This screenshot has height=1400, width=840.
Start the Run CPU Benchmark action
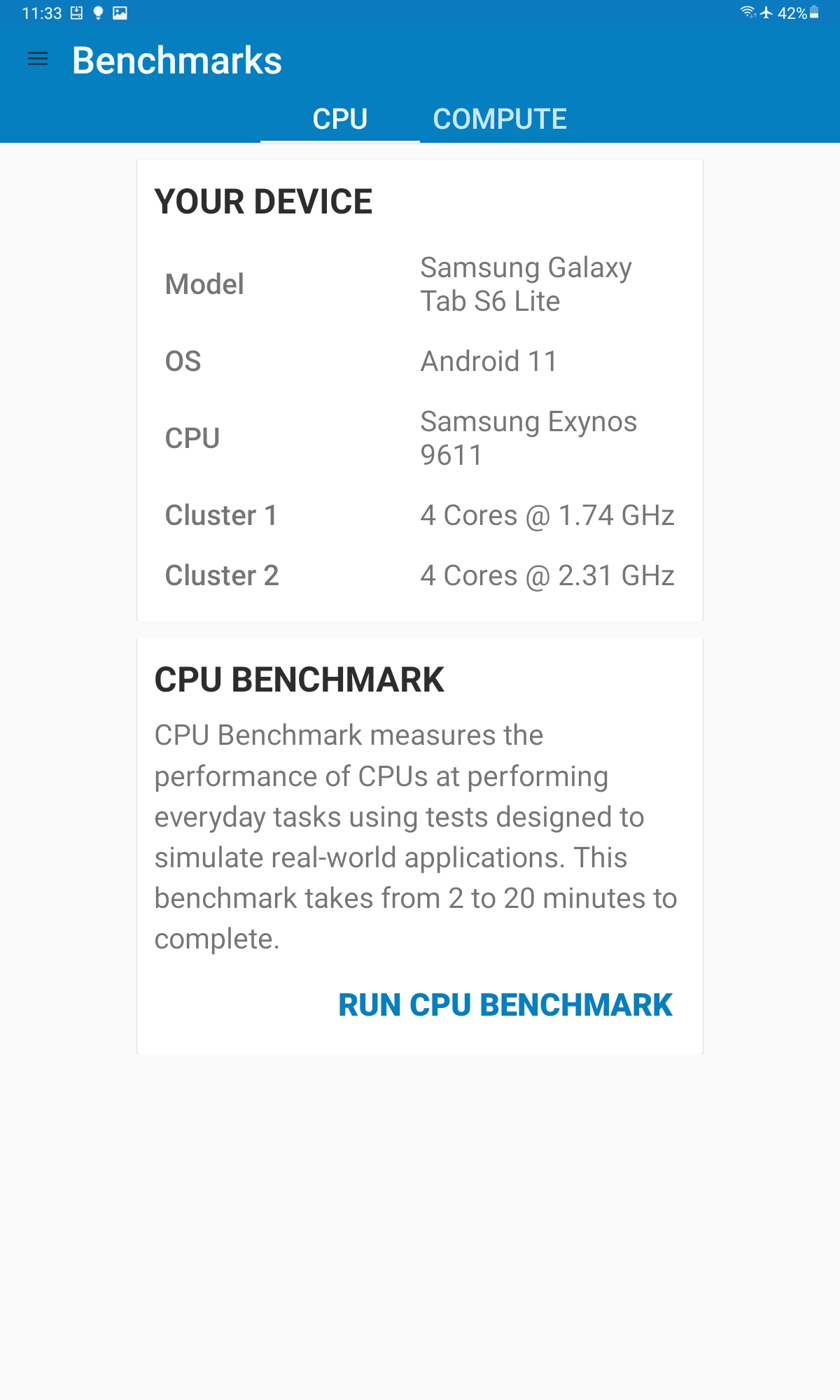pos(505,1005)
